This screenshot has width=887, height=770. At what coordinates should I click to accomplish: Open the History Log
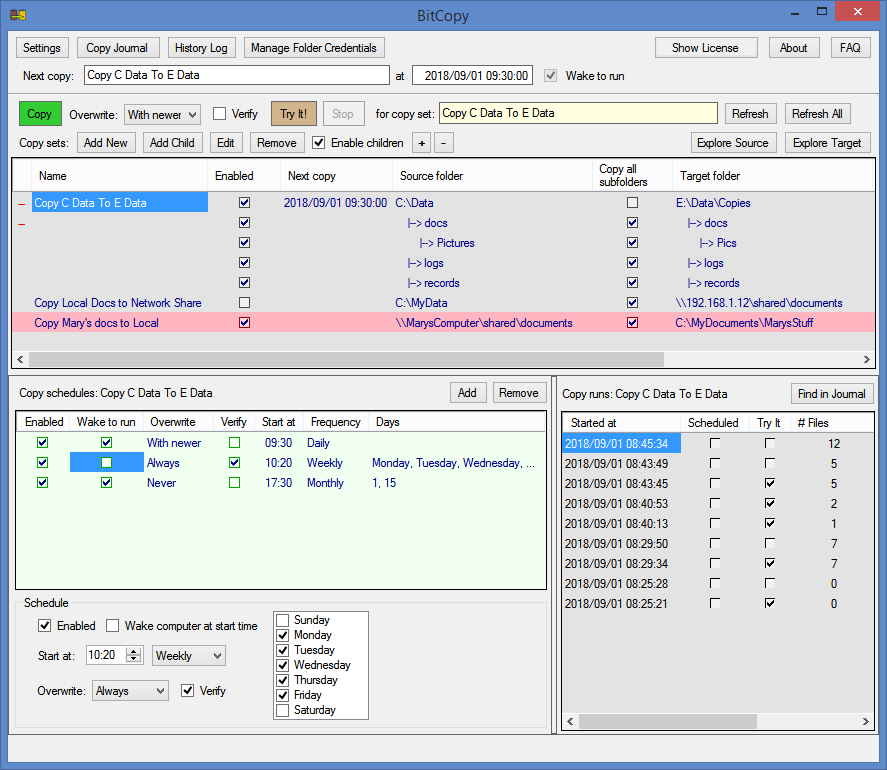[200, 48]
